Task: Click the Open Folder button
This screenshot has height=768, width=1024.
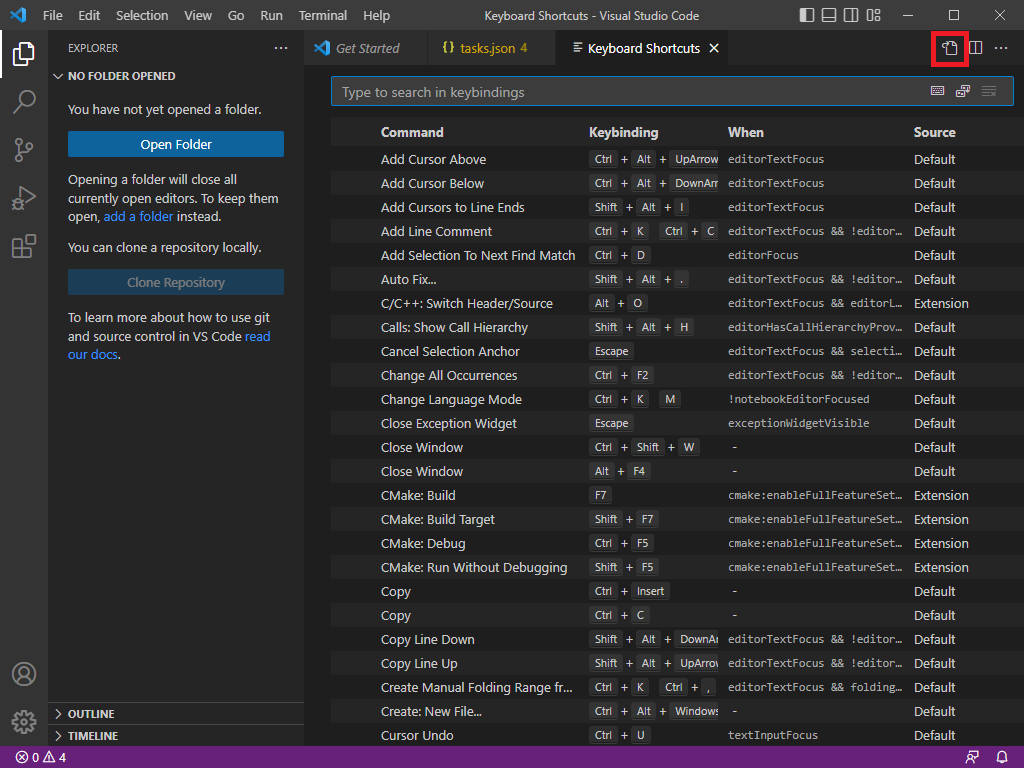Action: point(176,144)
